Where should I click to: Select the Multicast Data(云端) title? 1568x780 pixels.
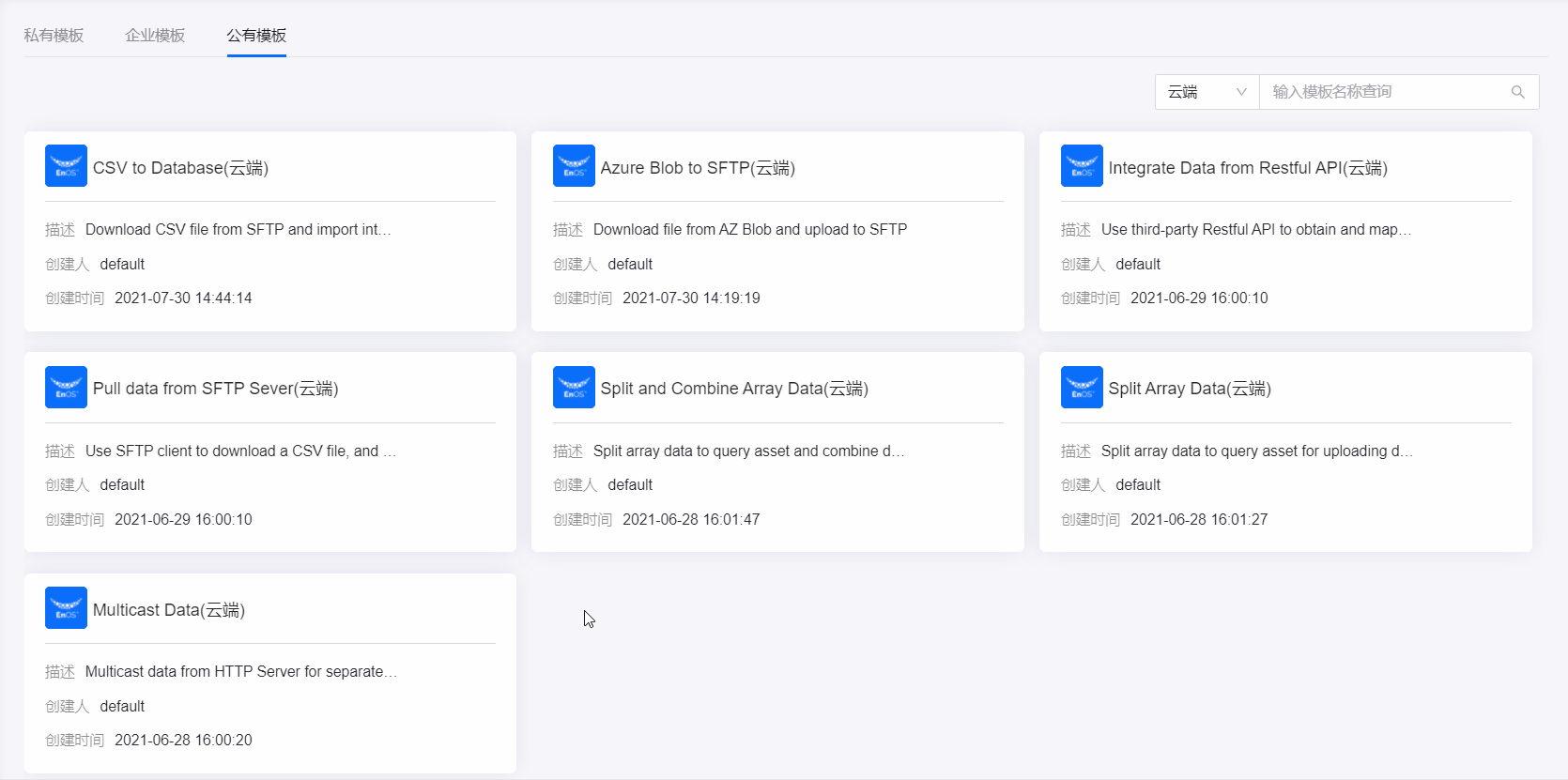[169, 610]
